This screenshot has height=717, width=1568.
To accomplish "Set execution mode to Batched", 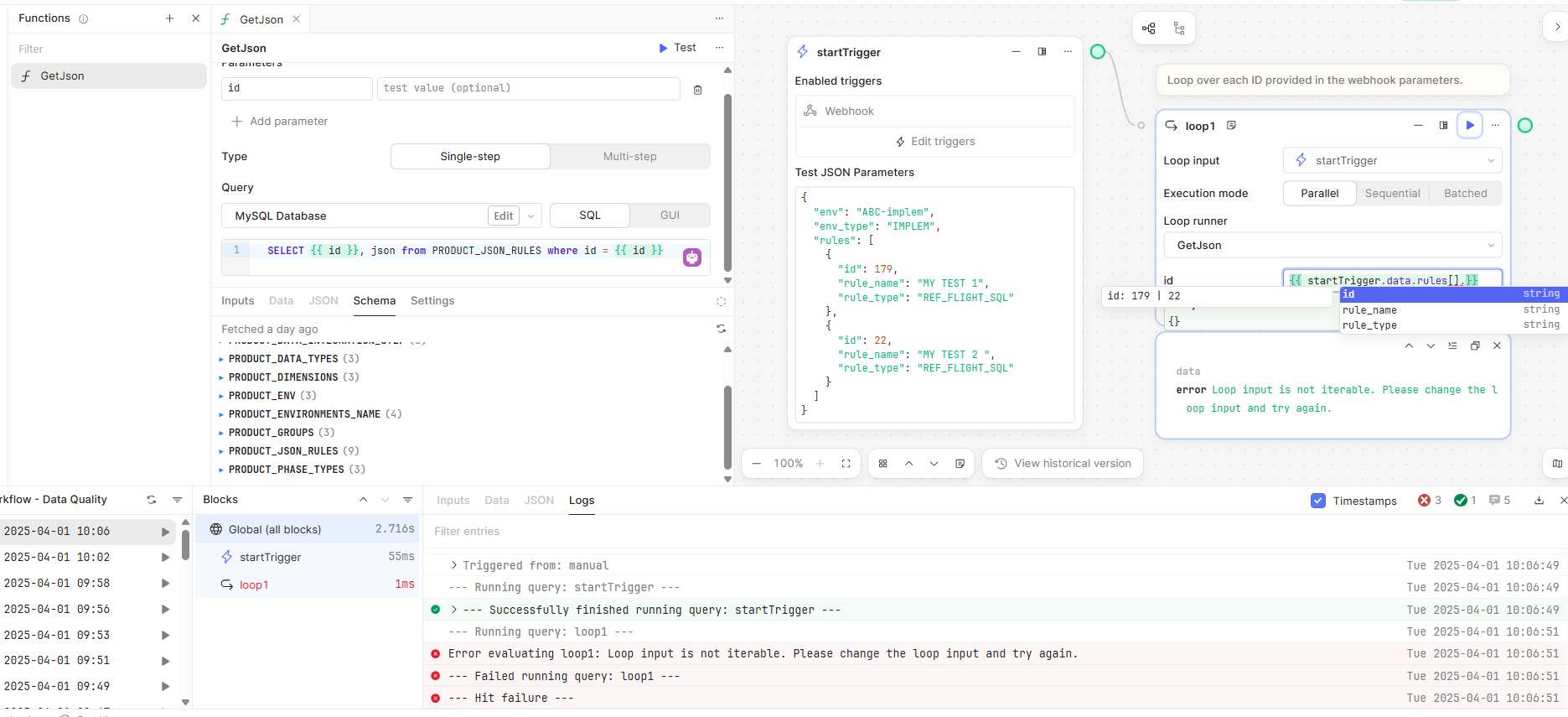I will [x=1465, y=193].
